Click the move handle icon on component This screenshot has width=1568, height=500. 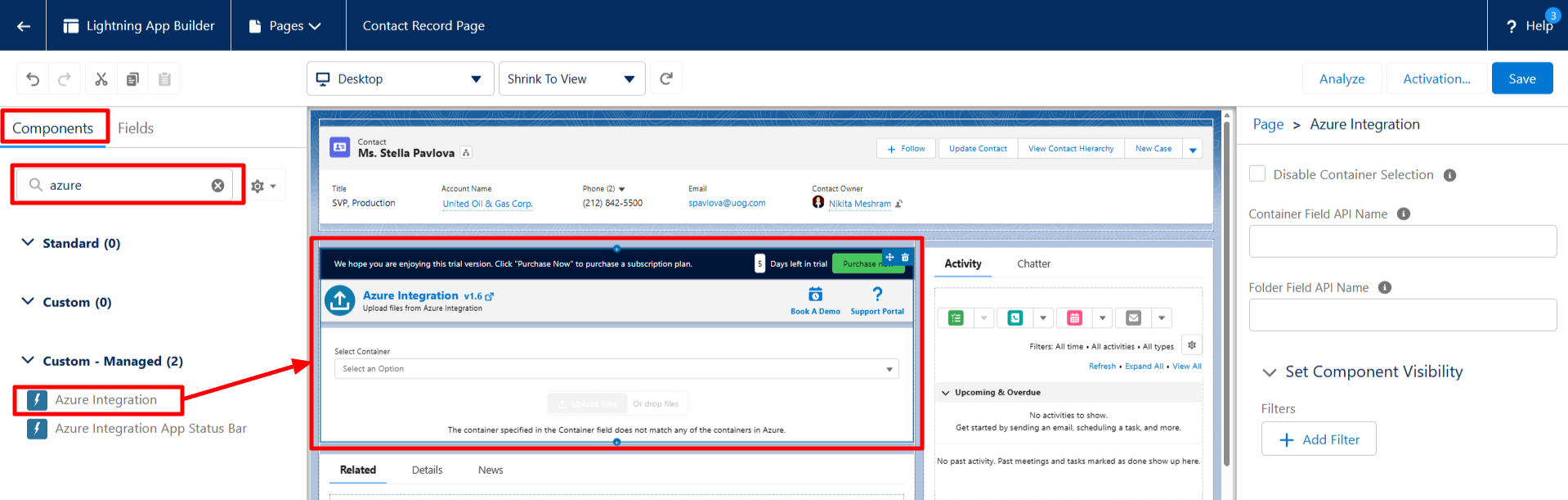pos(889,257)
